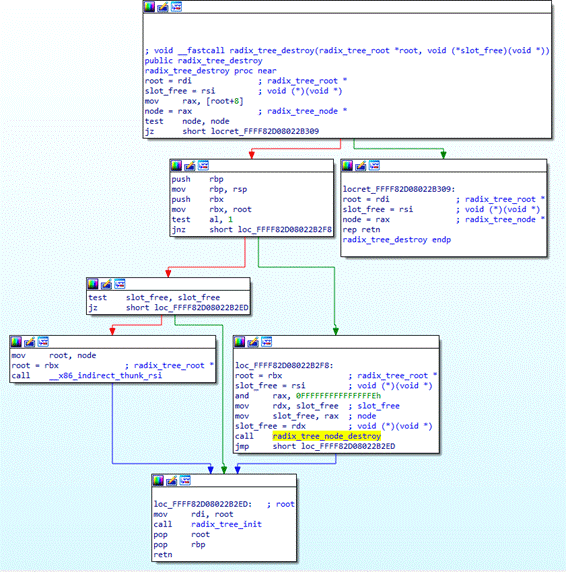Follow the radix_tree_init call reference

226,524
